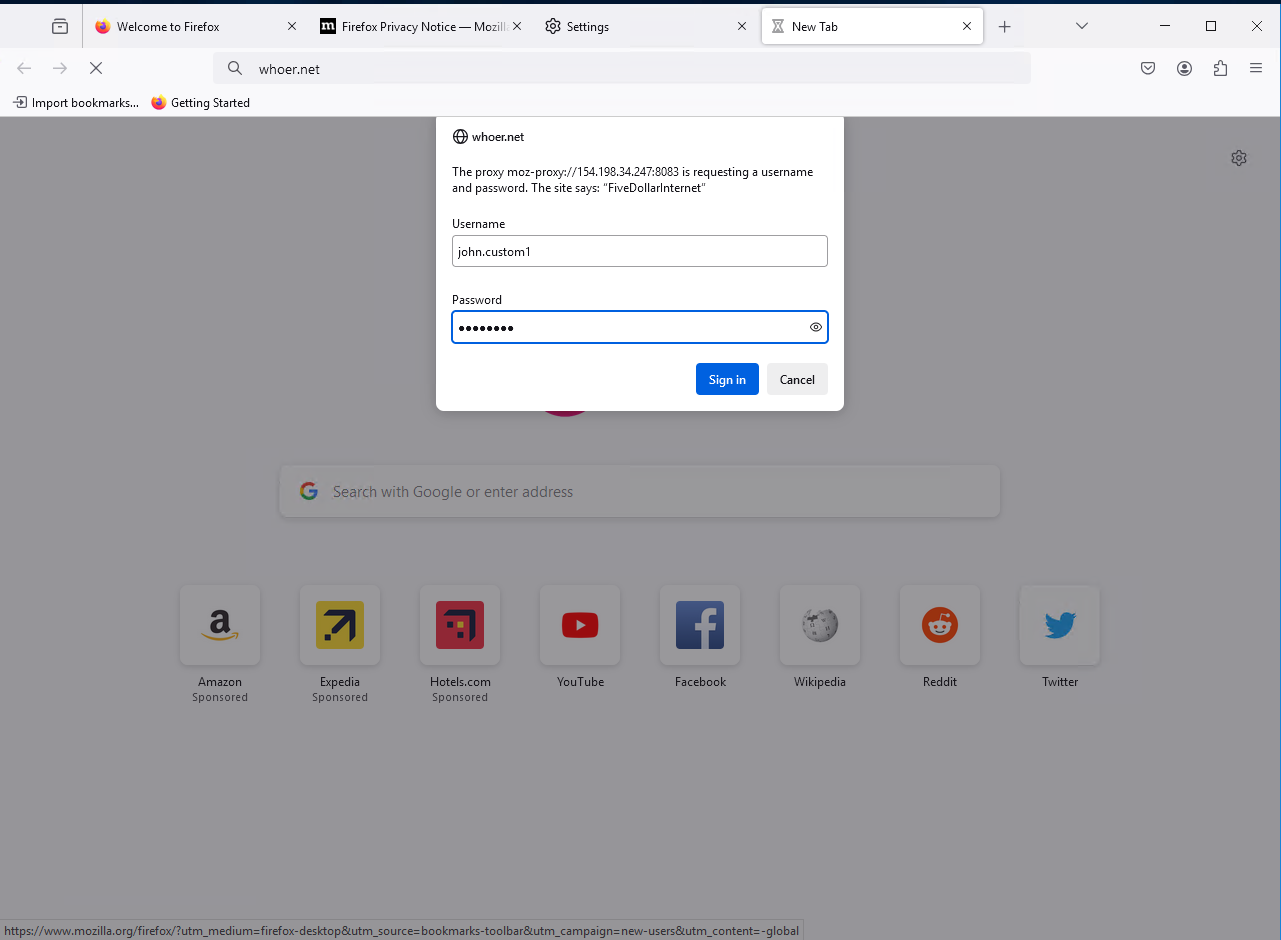The image size is (1281, 940).
Task: Open the Getting Started bookmark
Action: [x=200, y=102]
